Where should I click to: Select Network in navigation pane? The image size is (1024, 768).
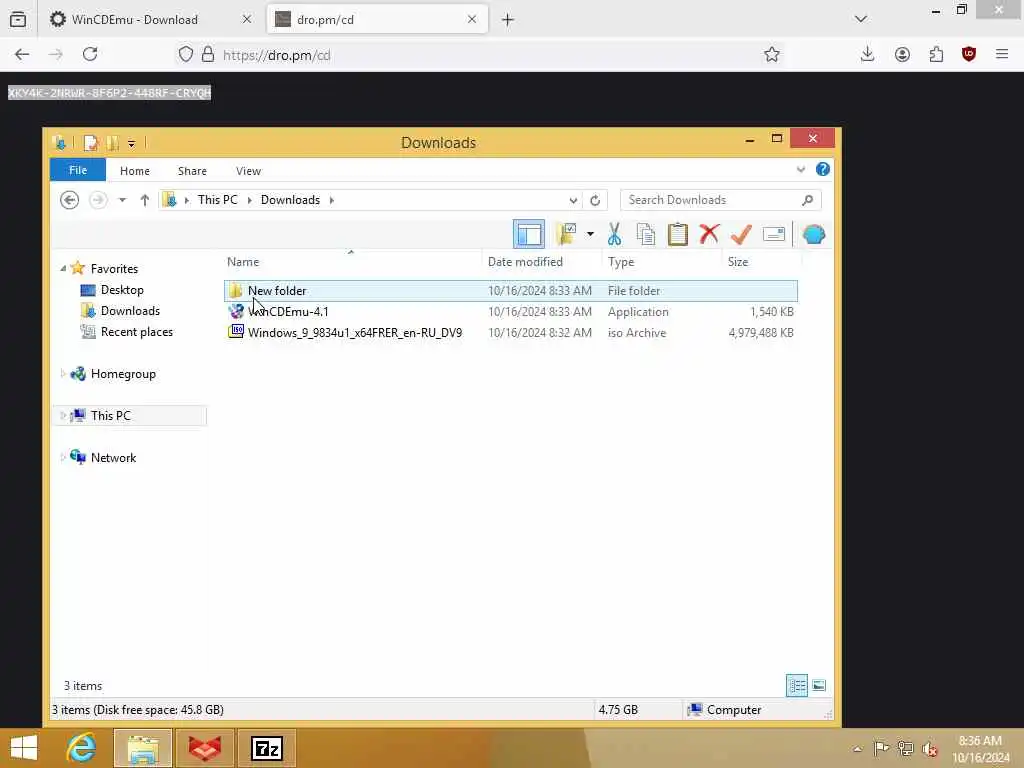point(113,458)
